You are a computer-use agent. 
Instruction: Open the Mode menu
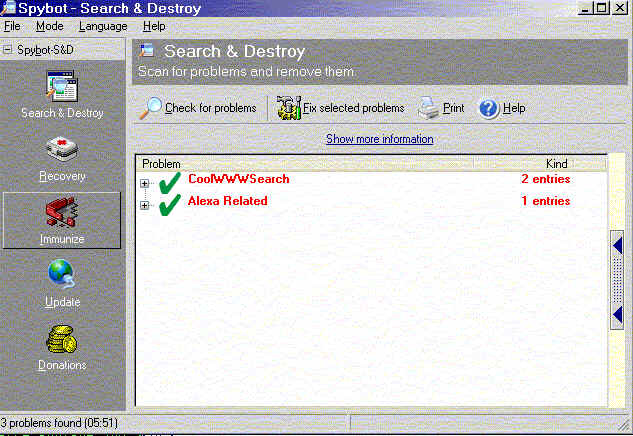(50, 26)
